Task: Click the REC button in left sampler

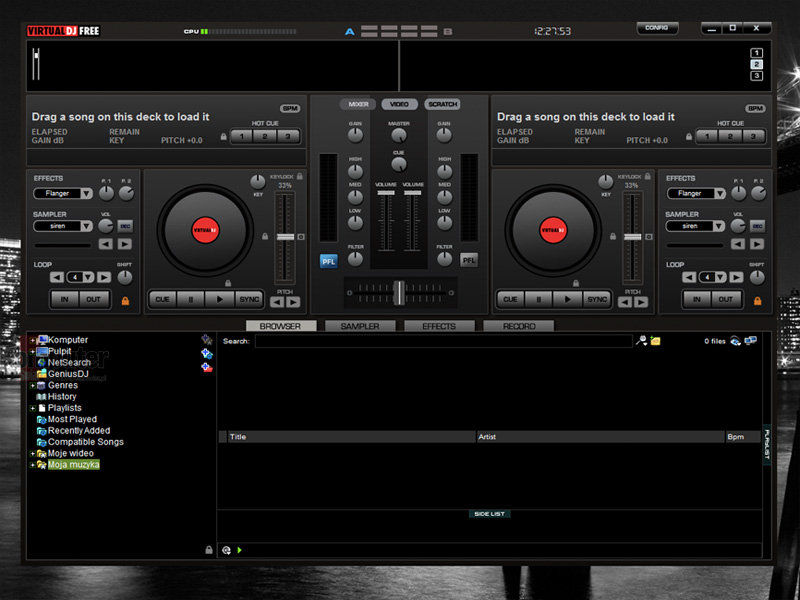Action: click(125, 226)
